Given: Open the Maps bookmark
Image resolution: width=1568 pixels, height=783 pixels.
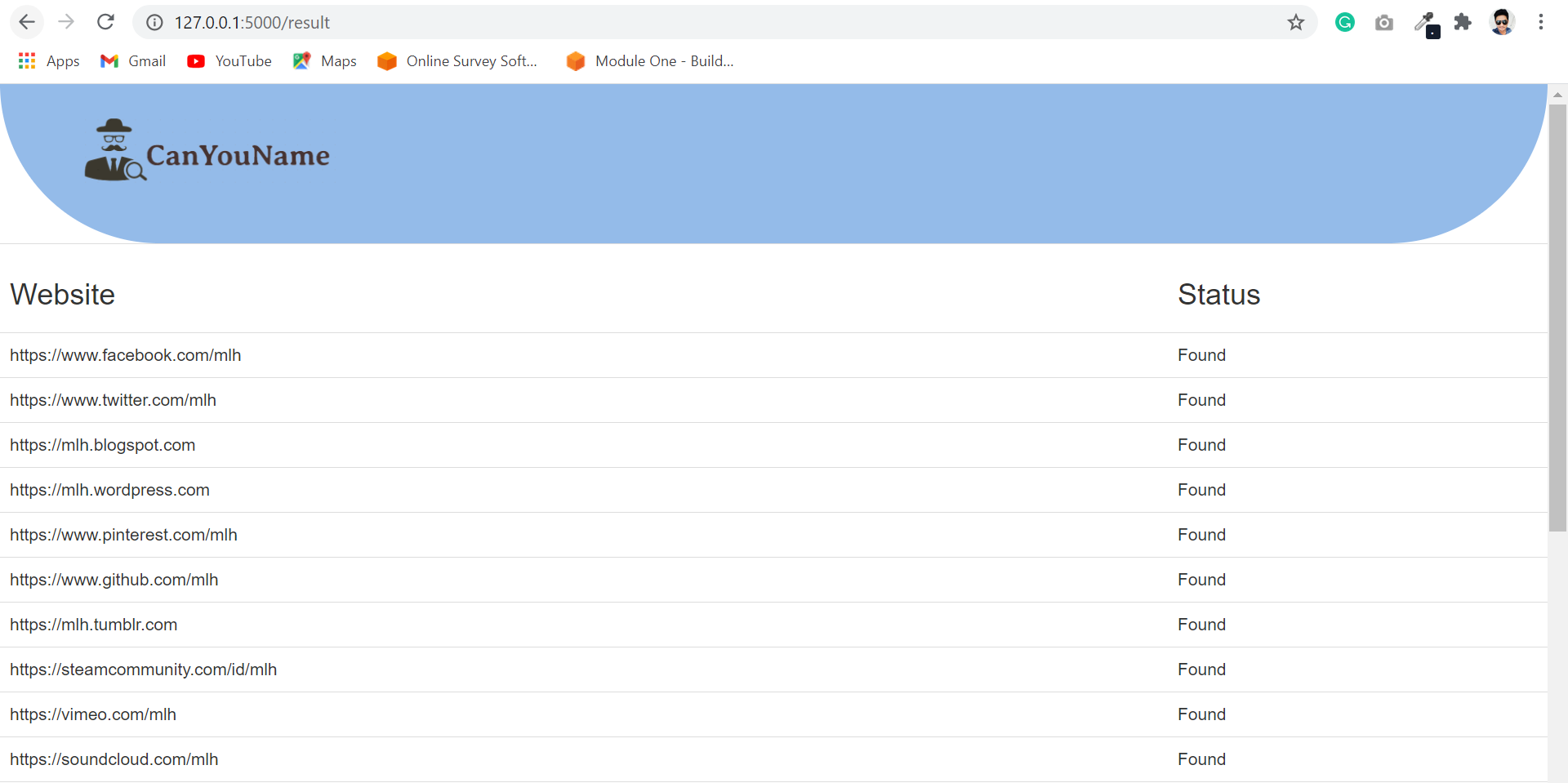Looking at the screenshot, I should click(325, 61).
